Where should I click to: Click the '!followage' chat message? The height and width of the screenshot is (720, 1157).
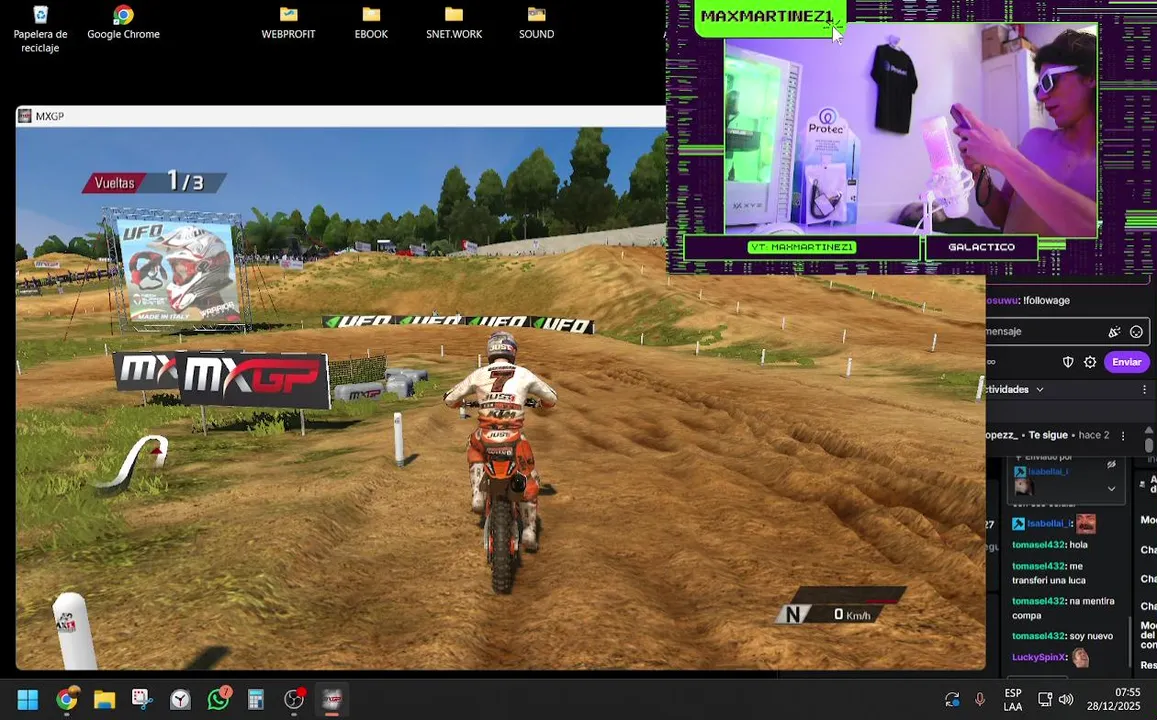1046,300
